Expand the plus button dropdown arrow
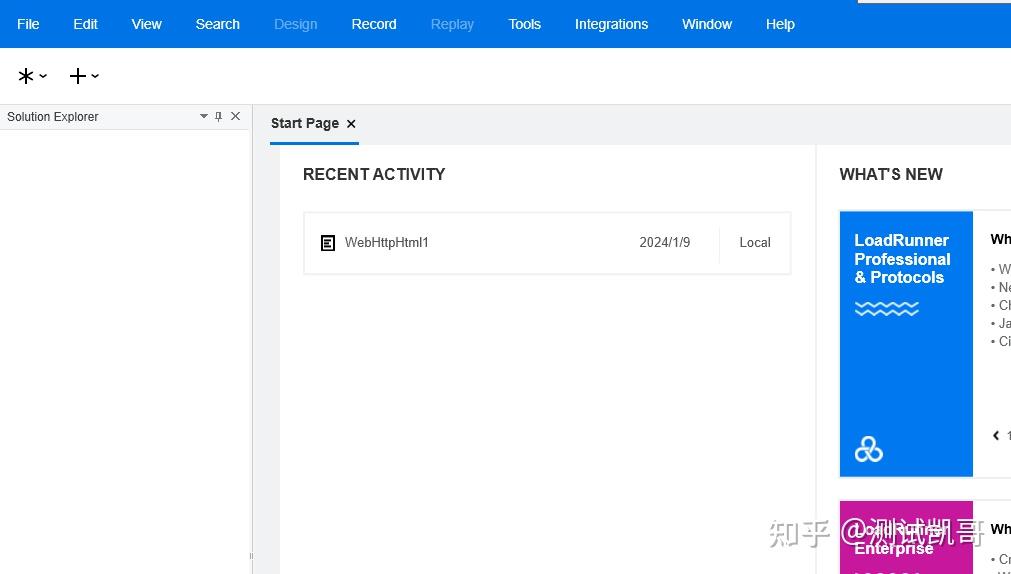Viewport: 1011px width, 574px height. tap(95, 76)
